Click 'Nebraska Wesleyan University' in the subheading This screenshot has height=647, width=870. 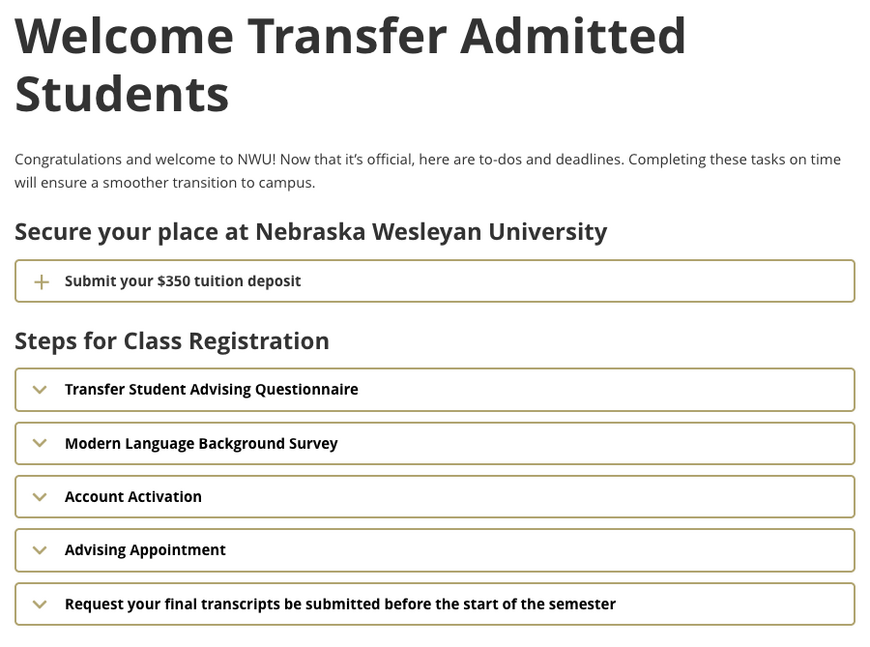[431, 232]
